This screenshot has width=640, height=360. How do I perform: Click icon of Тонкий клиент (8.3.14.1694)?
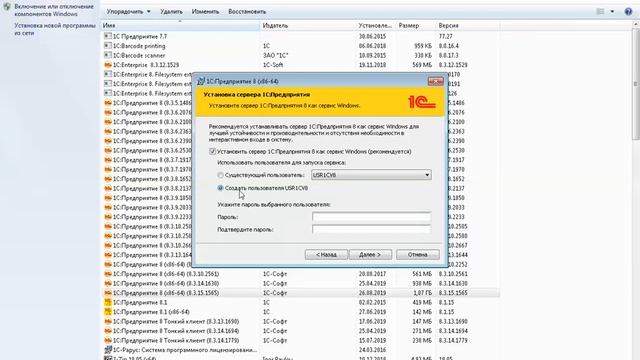(108, 331)
